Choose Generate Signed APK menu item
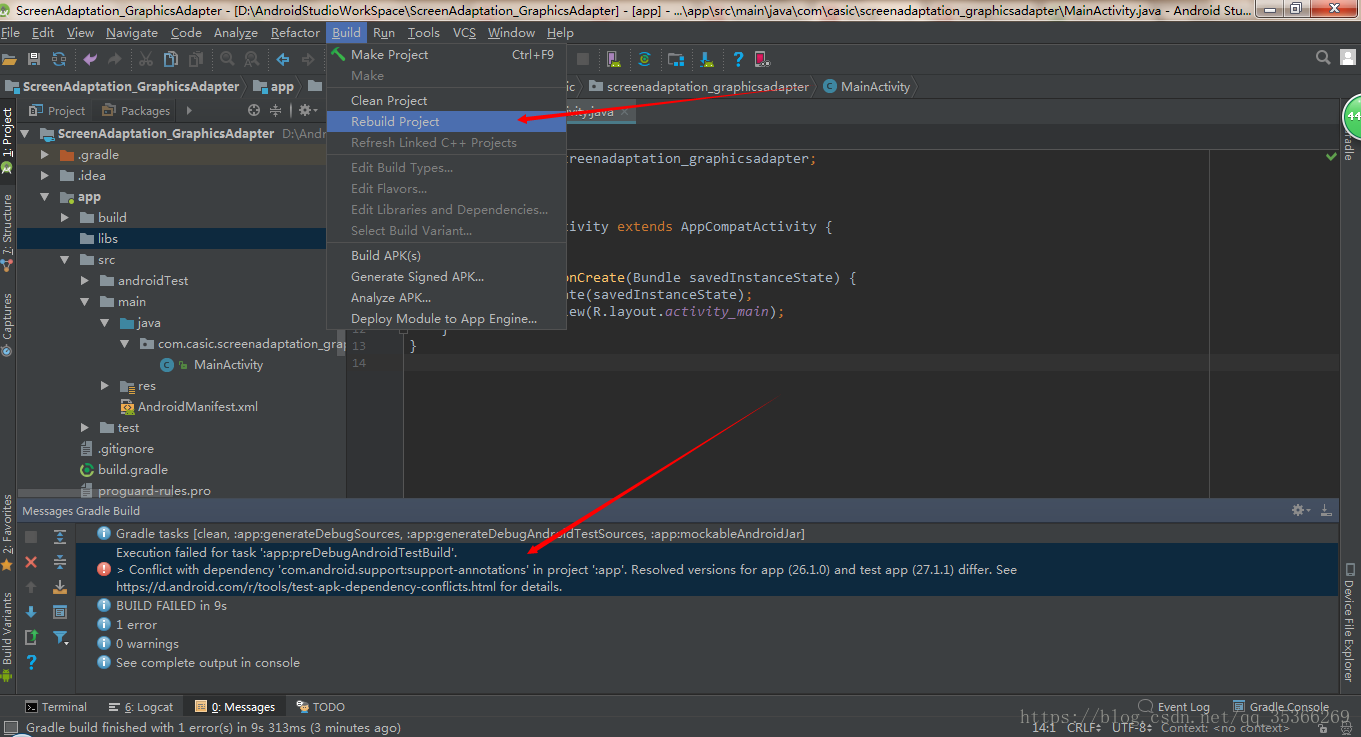Viewport: 1361px width, 737px height. [x=446, y=277]
